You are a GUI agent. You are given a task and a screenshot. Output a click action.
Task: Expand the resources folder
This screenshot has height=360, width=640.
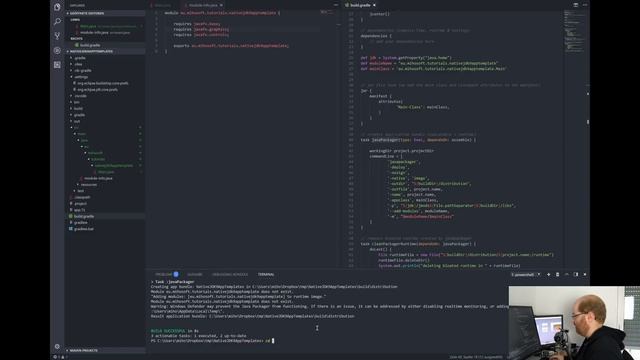point(89,184)
